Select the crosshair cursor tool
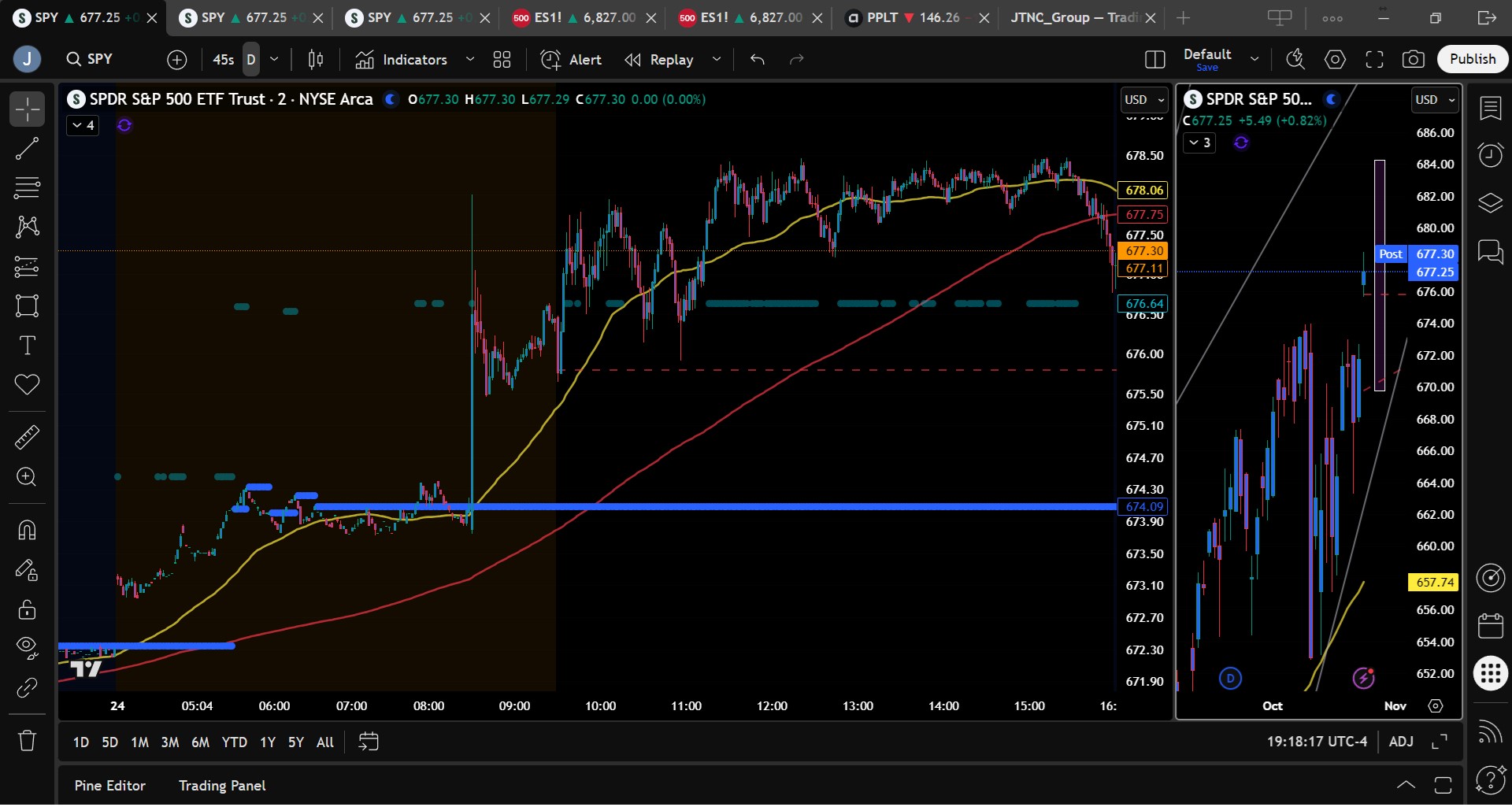Screen dimensions: 1512x807 [x=27, y=109]
